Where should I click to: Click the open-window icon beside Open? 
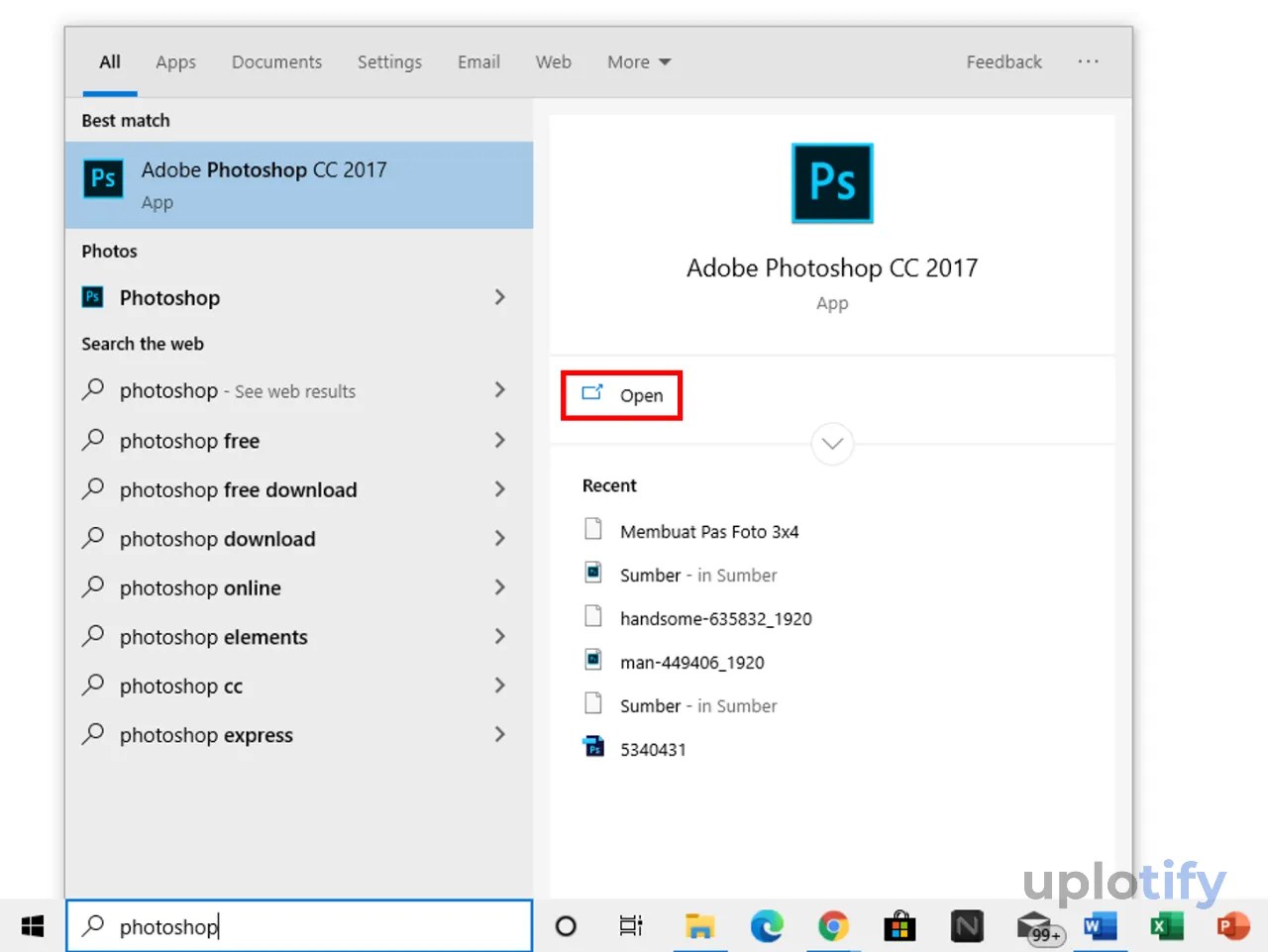point(592,392)
